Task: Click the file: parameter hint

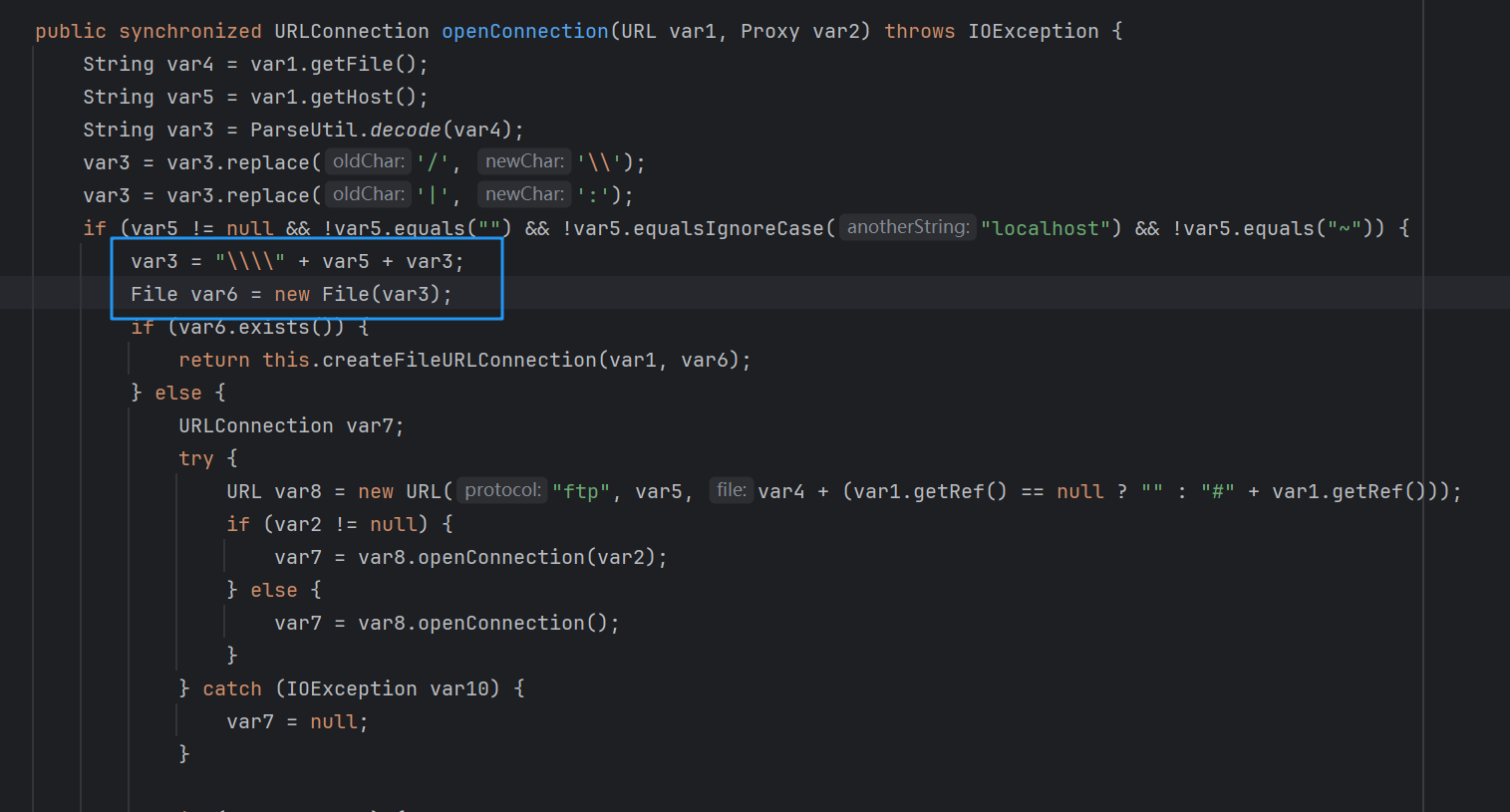Action: click(731, 490)
